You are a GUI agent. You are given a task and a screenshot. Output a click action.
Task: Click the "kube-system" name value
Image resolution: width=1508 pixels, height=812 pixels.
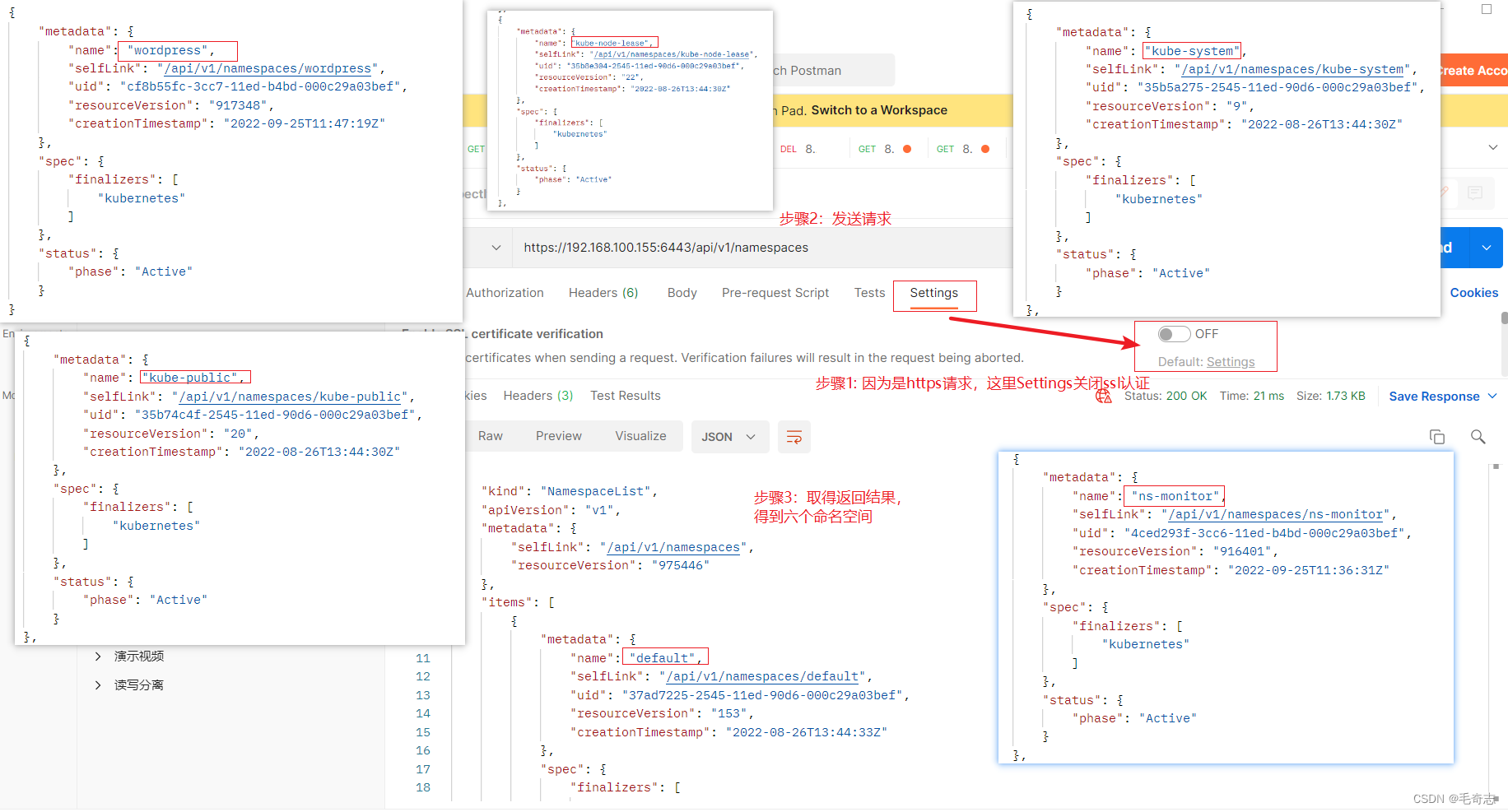click(x=1194, y=51)
